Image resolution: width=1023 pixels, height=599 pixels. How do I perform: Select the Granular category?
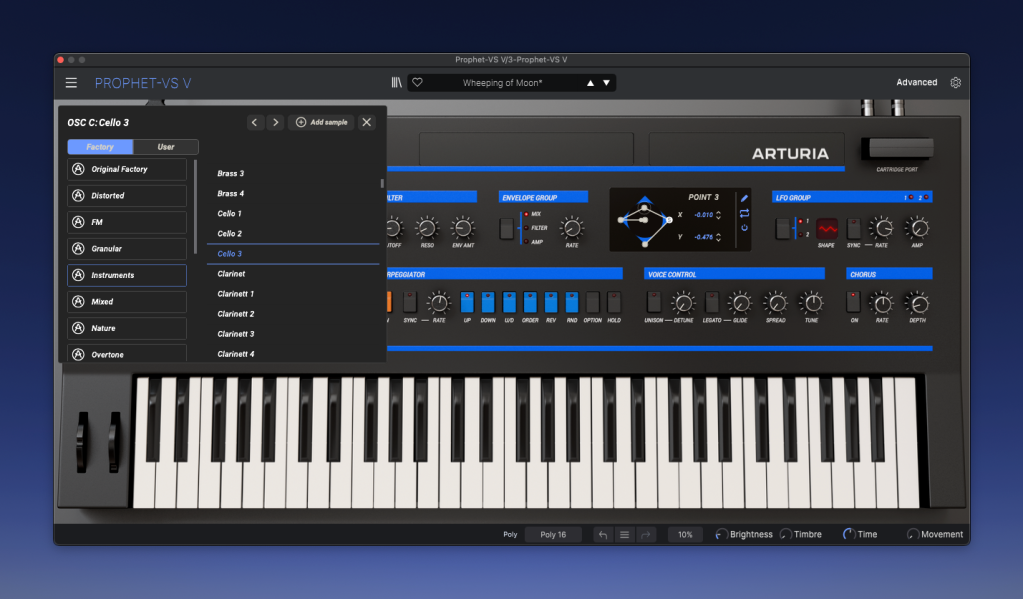pos(127,249)
